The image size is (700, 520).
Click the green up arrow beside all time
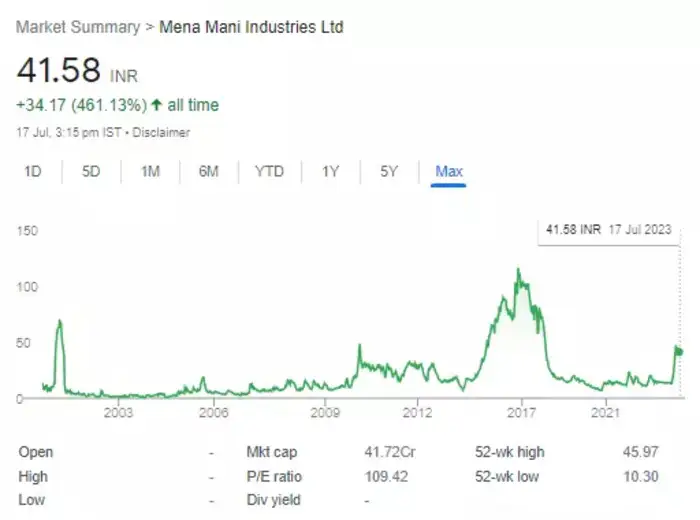click(x=156, y=105)
